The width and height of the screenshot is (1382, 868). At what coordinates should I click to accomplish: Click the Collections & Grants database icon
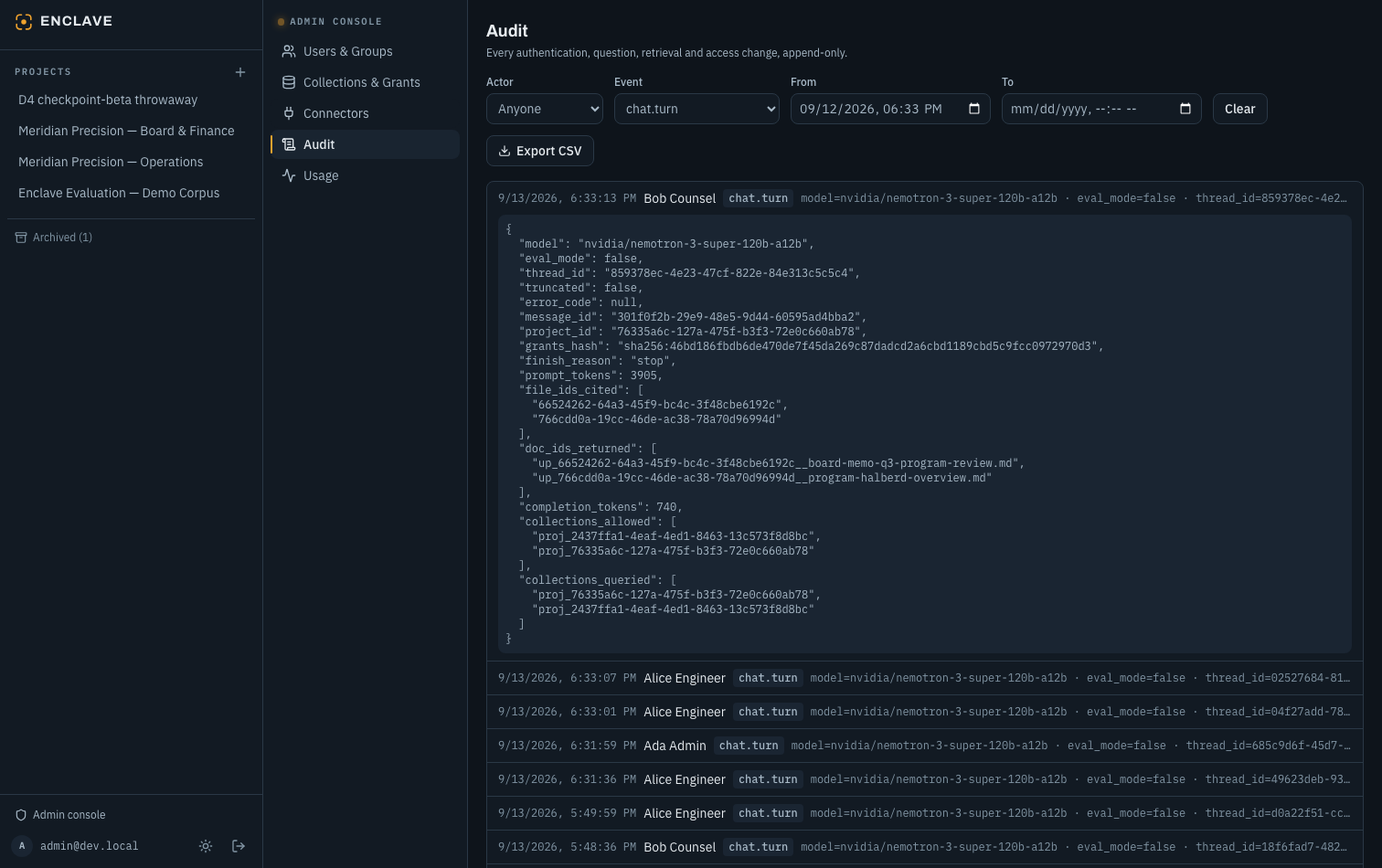pos(289,82)
